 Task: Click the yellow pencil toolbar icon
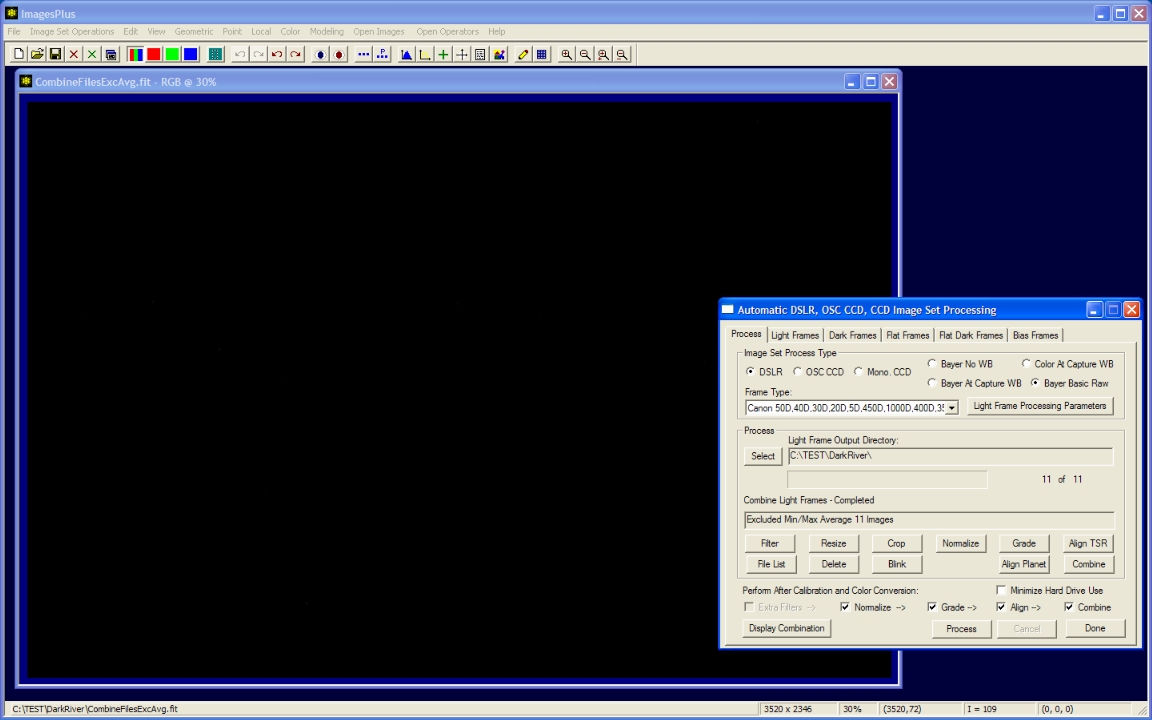coord(523,54)
